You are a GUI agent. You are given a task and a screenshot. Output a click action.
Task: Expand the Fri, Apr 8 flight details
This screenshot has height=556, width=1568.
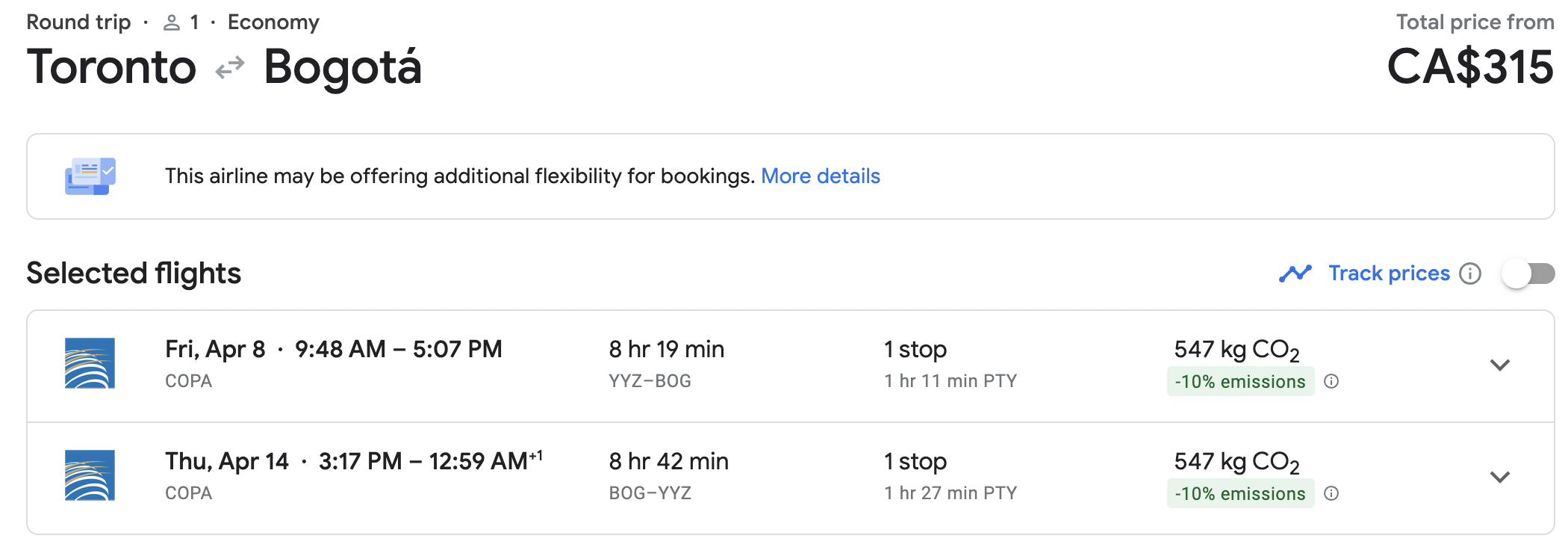coord(1500,365)
